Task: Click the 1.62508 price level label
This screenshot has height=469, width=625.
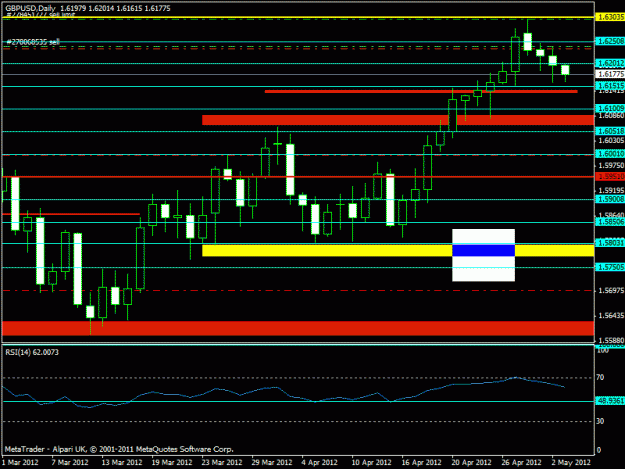Action: click(x=610, y=41)
